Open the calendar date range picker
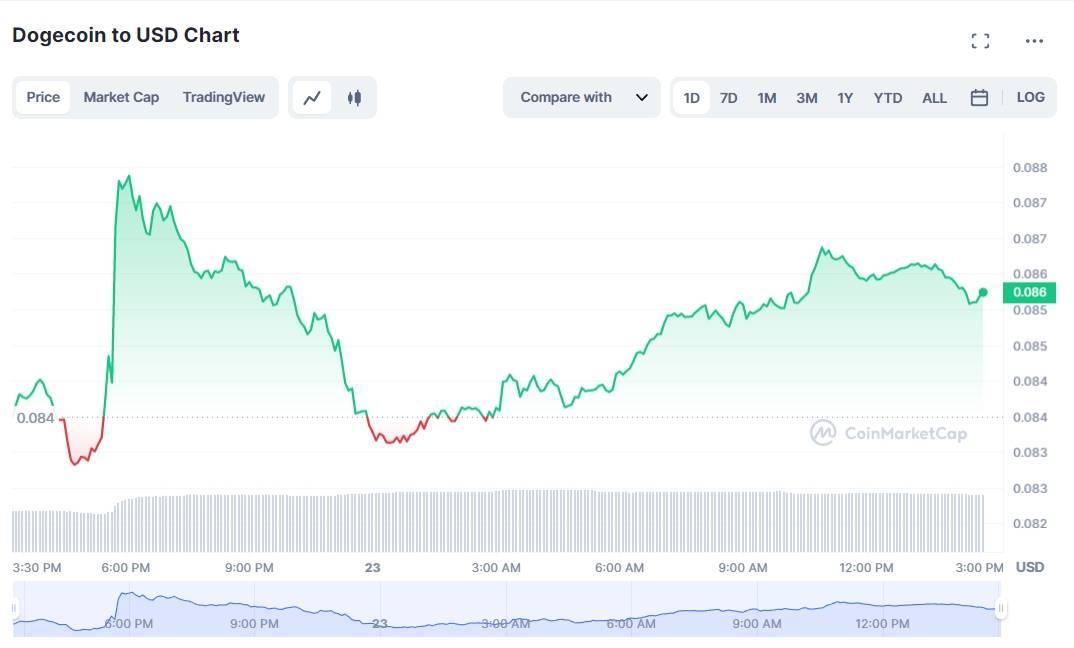The image size is (1074, 648). pyautogui.click(x=979, y=98)
